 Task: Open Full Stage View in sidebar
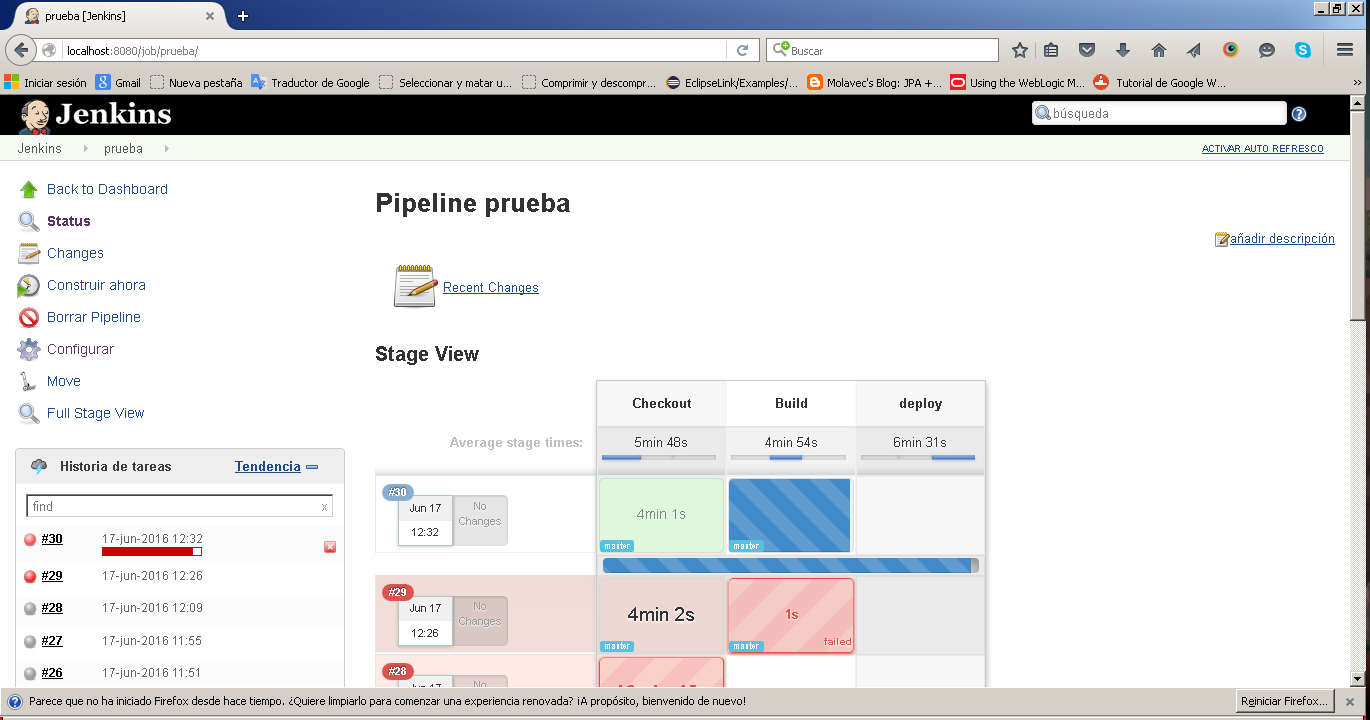(95, 413)
